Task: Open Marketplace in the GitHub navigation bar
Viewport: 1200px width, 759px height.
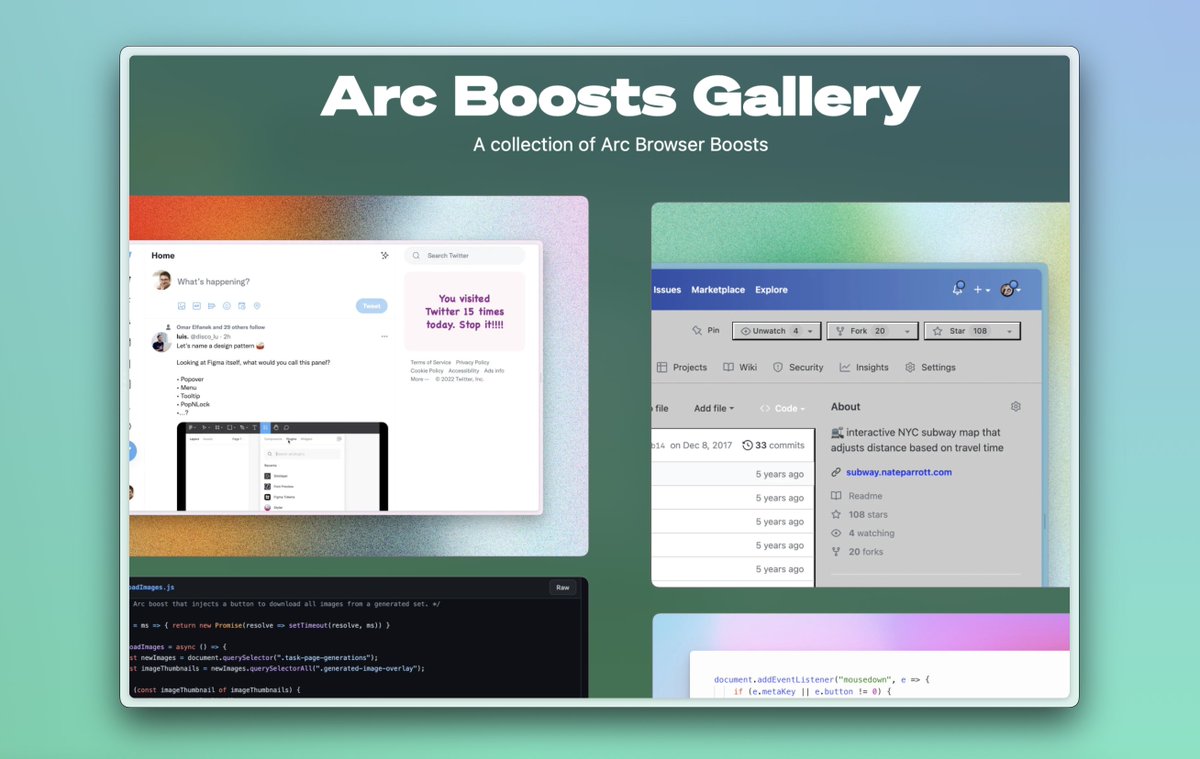Action: 718,290
